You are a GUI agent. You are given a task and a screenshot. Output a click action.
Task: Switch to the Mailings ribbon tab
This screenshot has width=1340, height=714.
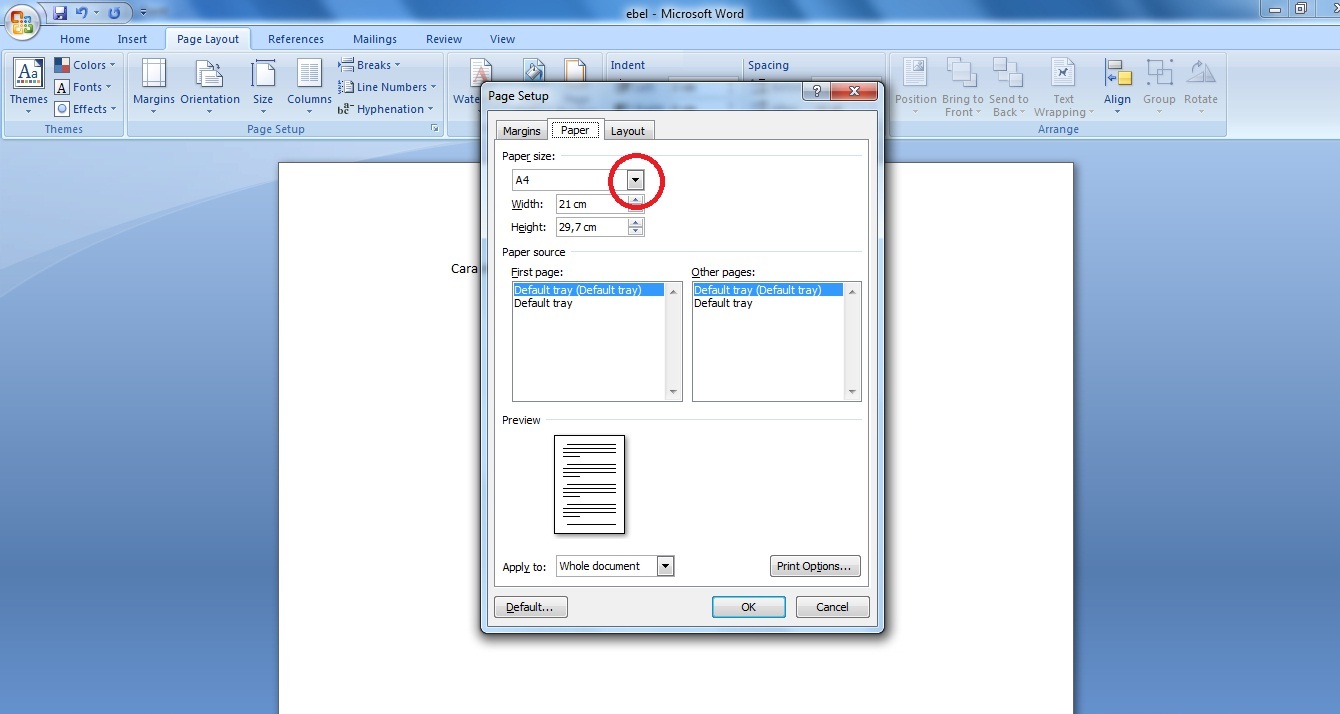(375, 39)
